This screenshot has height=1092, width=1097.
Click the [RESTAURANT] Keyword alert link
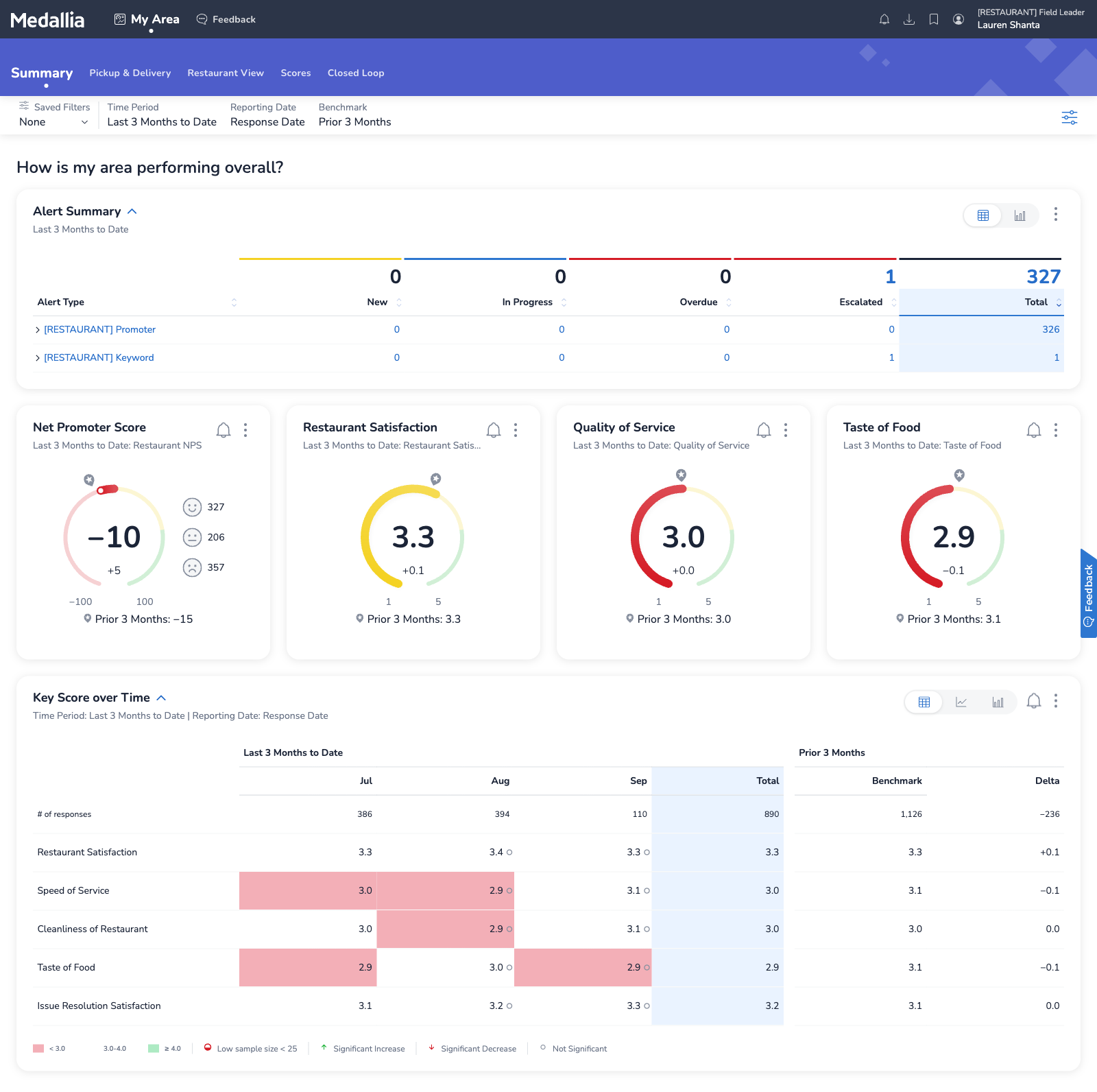[x=99, y=358]
